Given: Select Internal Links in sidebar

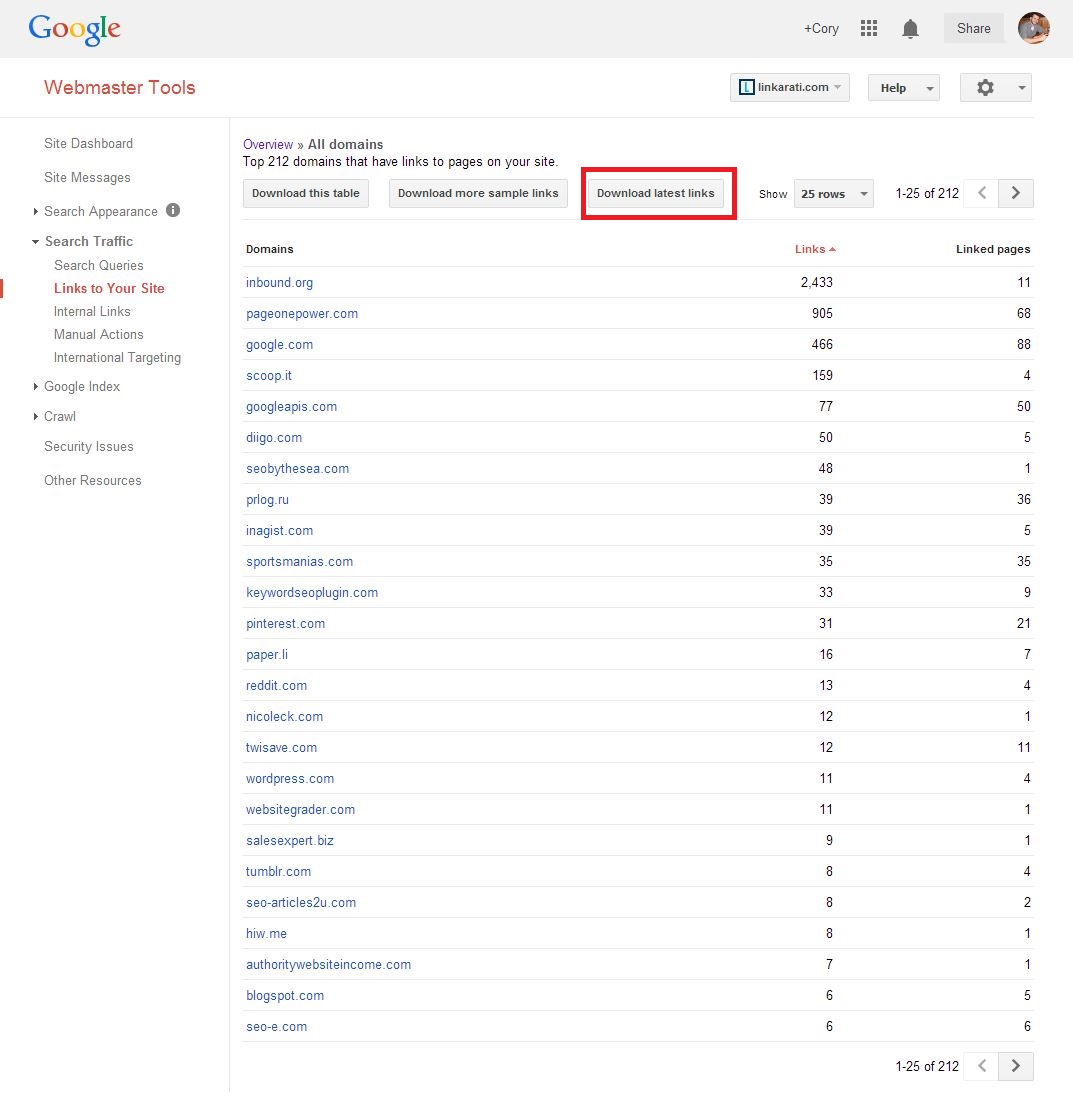Looking at the screenshot, I should [92, 311].
